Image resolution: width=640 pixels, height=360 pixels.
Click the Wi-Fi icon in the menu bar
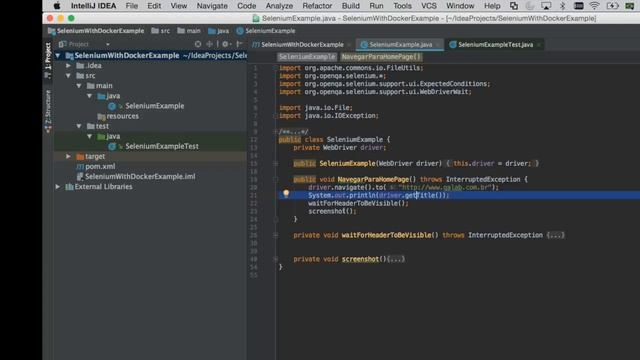594,6
